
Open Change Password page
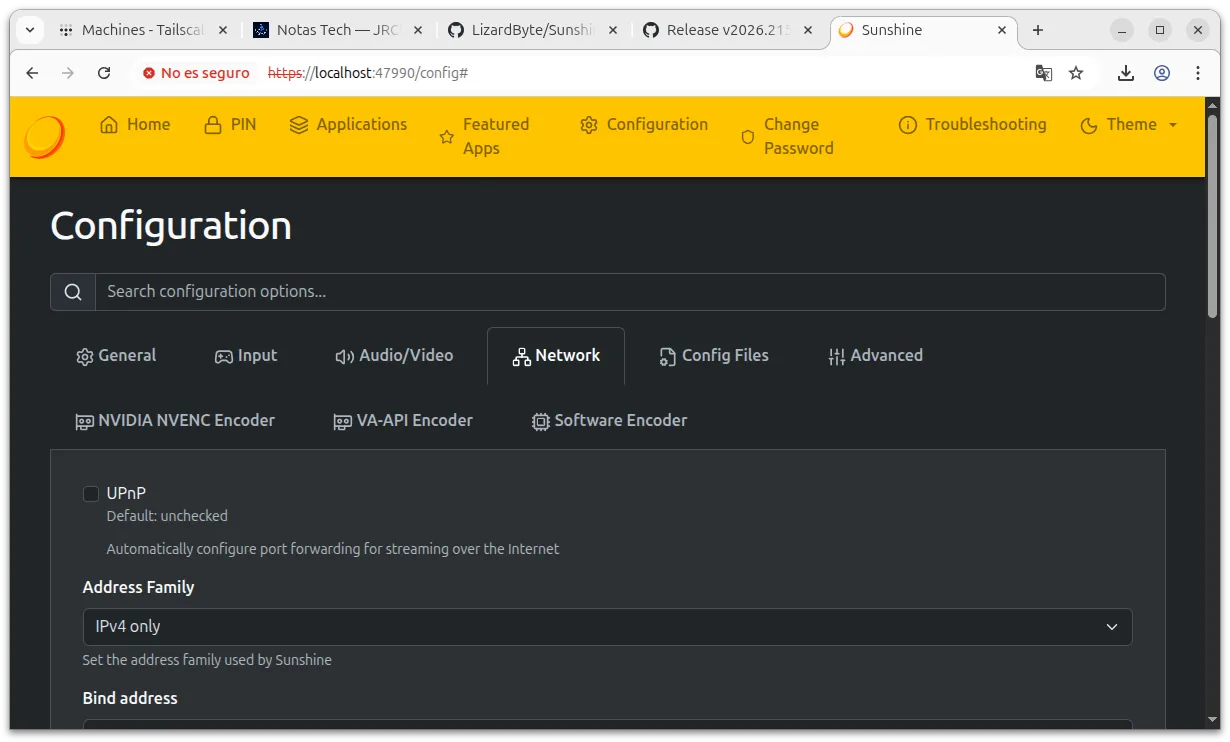click(x=787, y=136)
